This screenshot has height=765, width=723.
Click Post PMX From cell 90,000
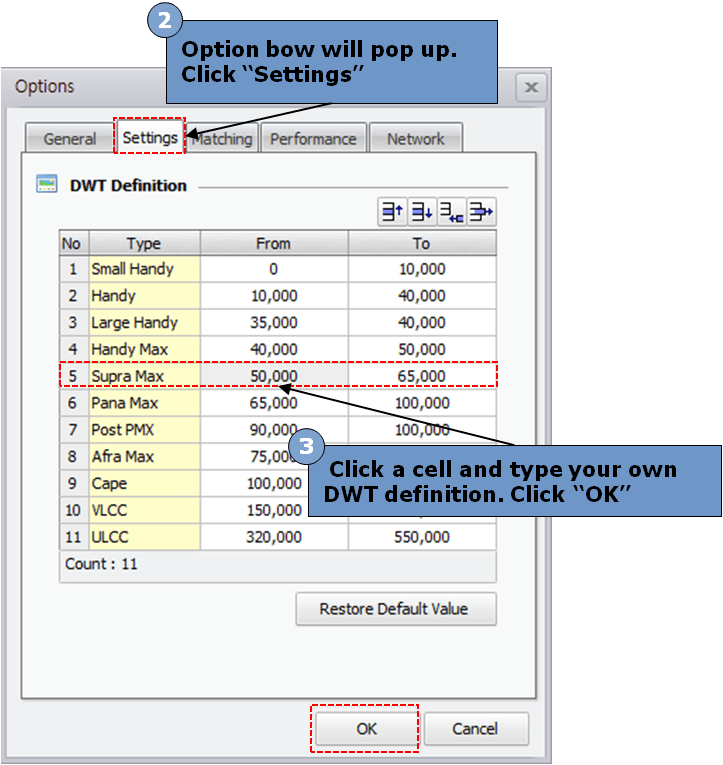point(274,430)
